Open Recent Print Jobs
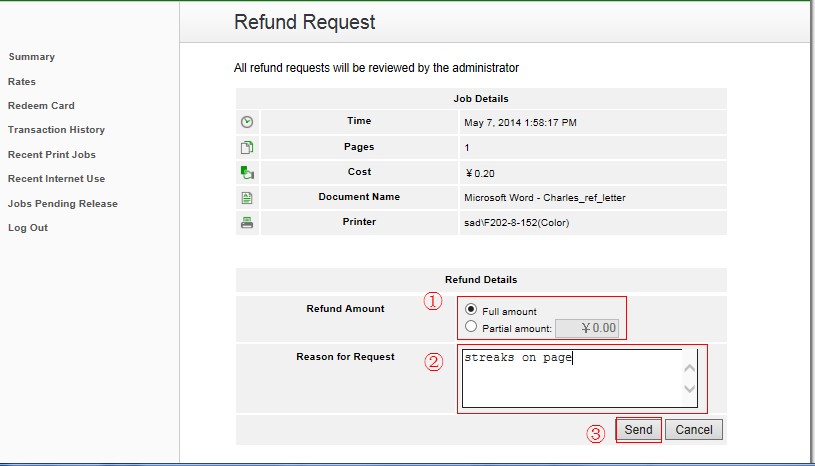The image size is (815, 466). (x=52, y=155)
